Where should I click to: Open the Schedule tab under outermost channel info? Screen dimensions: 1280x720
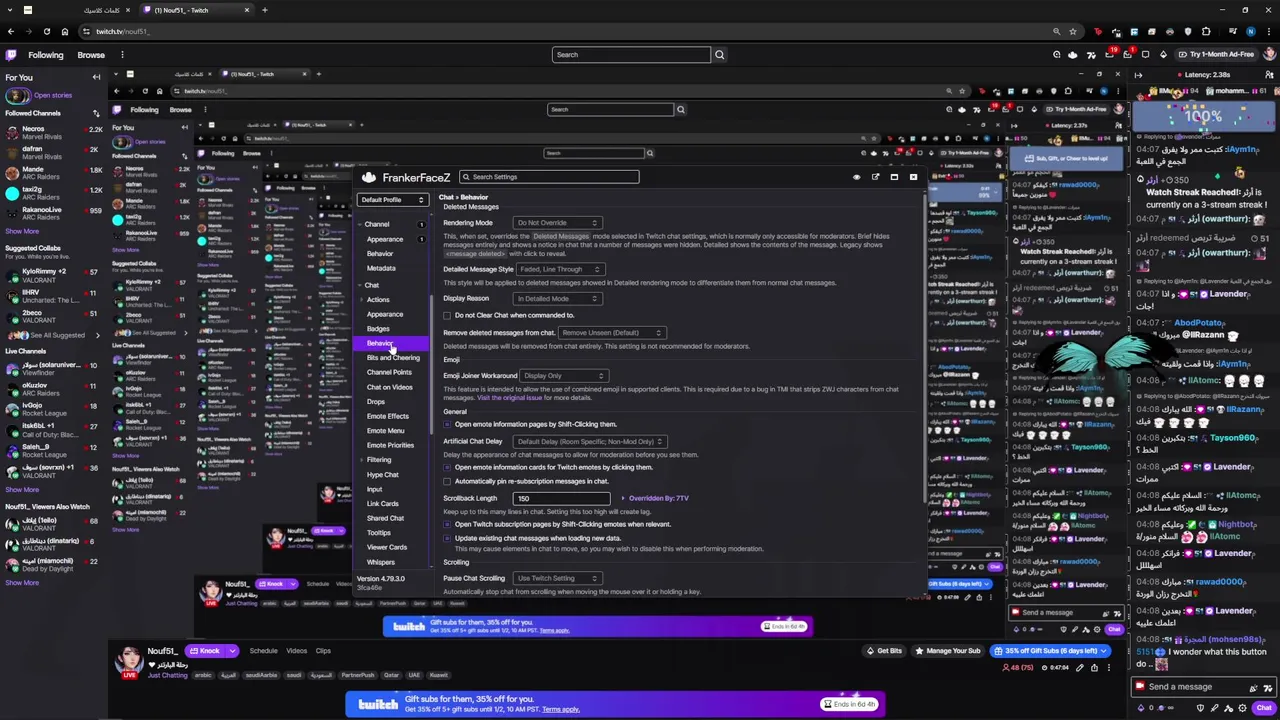(x=264, y=651)
